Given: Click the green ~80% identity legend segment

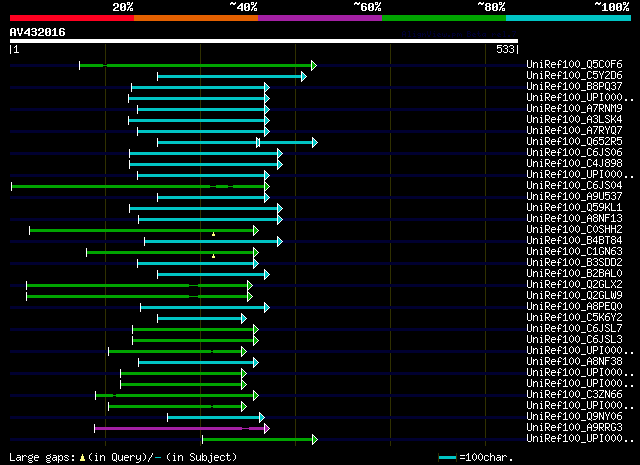Looking at the screenshot, I should coord(444,18).
